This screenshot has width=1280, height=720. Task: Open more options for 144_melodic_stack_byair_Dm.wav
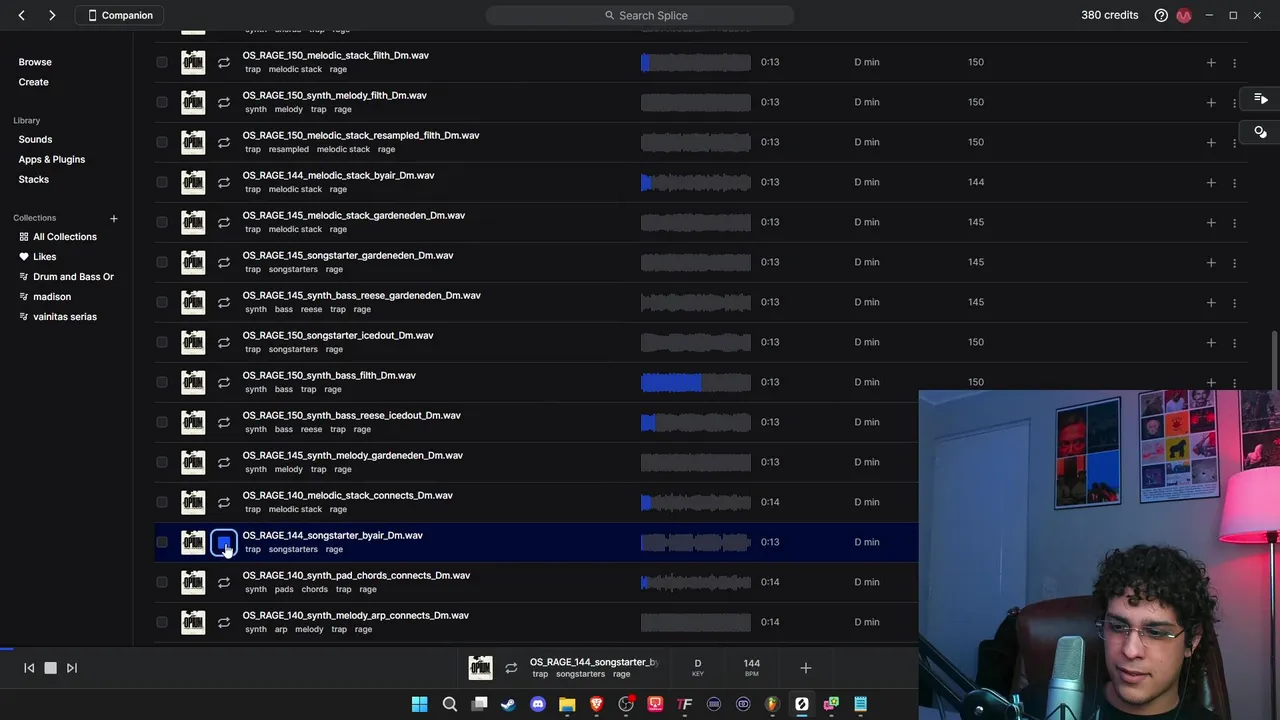(1234, 182)
